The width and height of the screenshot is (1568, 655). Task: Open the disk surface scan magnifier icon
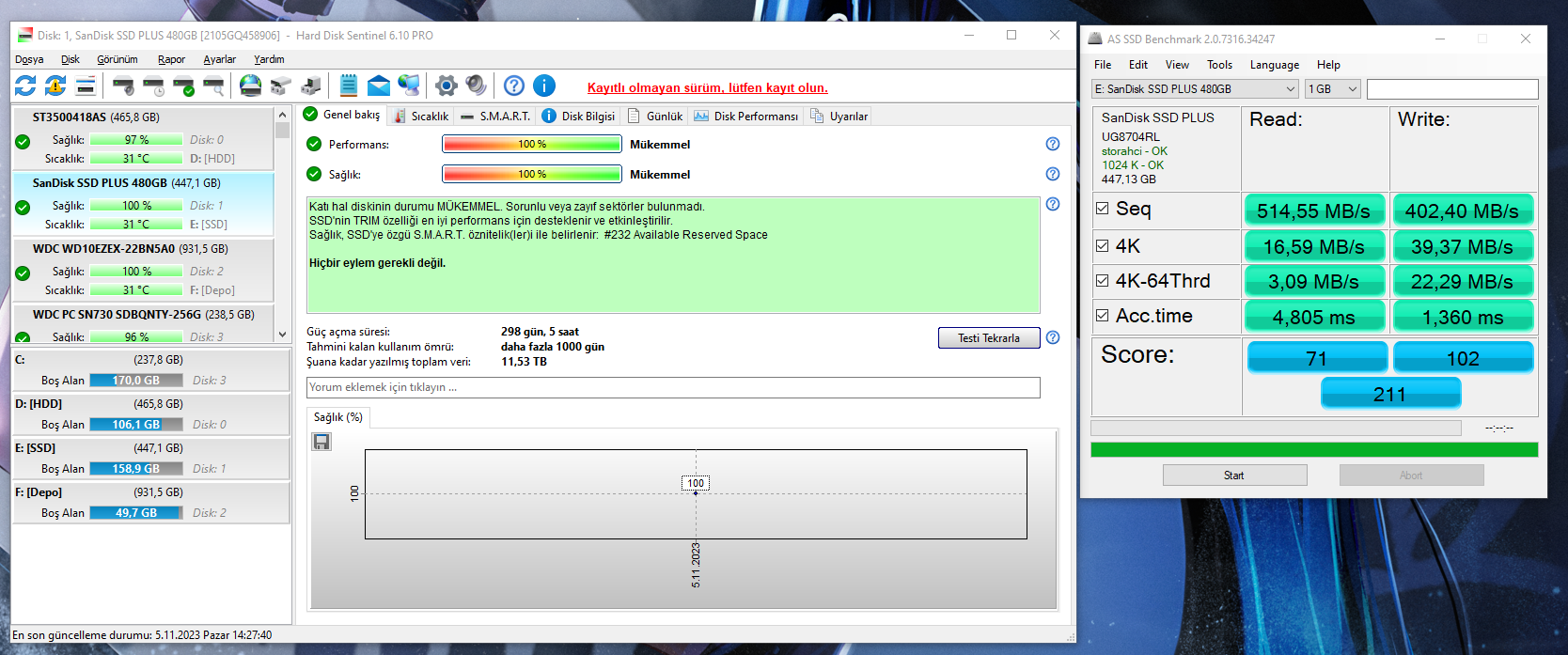coord(213,86)
